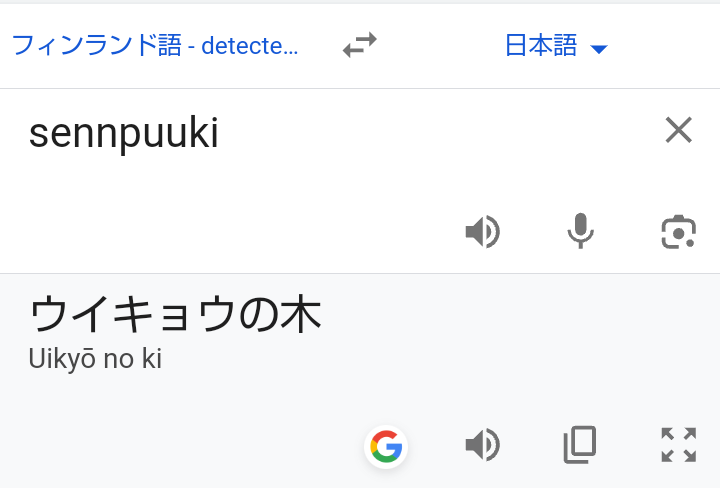Click the input text "sennpuuki"

123,134
